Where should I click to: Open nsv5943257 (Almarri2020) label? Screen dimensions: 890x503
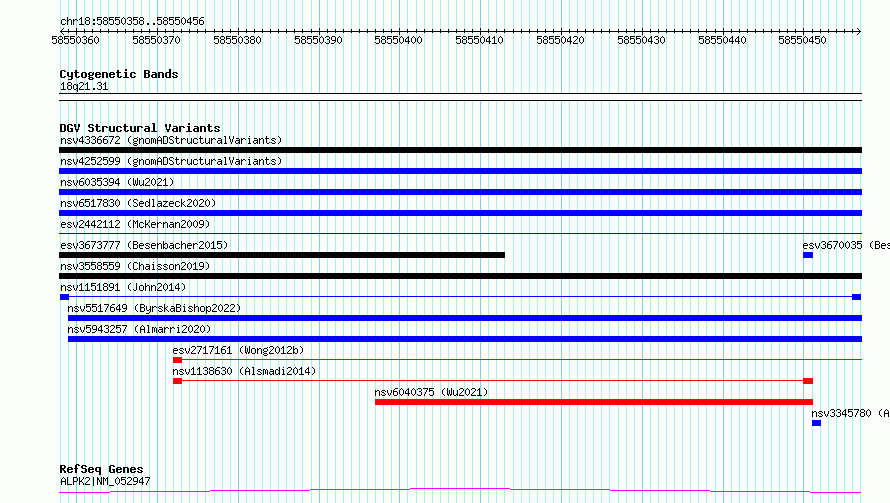point(139,329)
